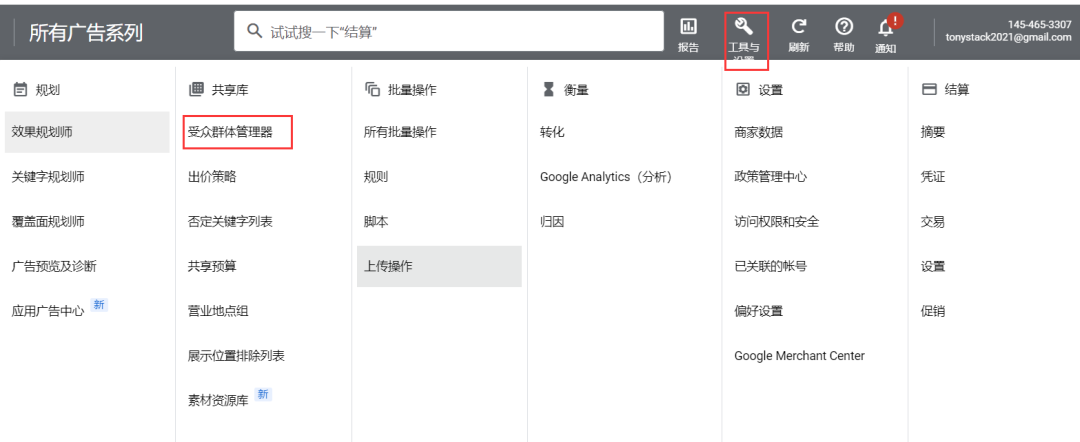
Task: Open 关键字规划师
Action: click(x=48, y=177)
